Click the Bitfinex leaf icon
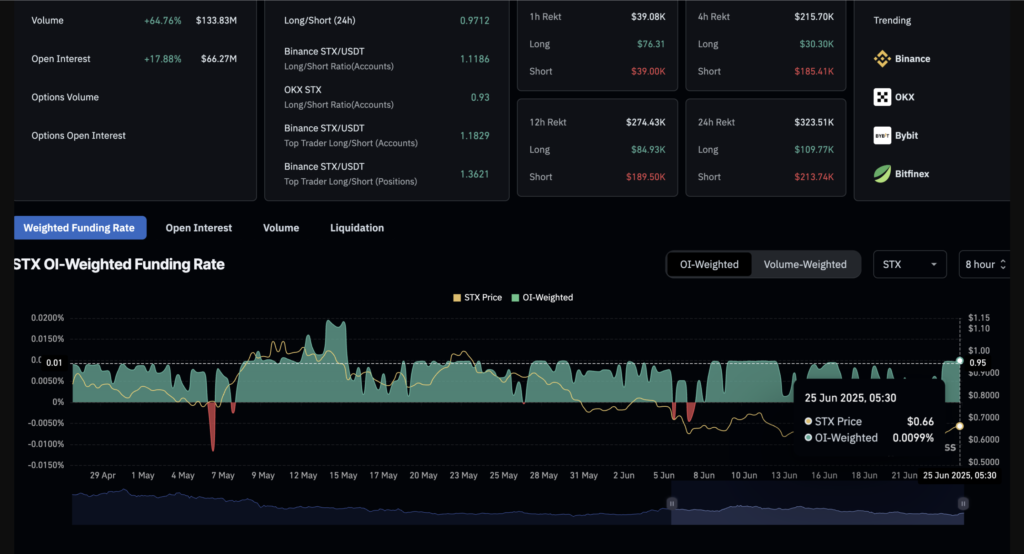Image resolution: width=1024 pixels, height=554 pixels. pos(882,173)
